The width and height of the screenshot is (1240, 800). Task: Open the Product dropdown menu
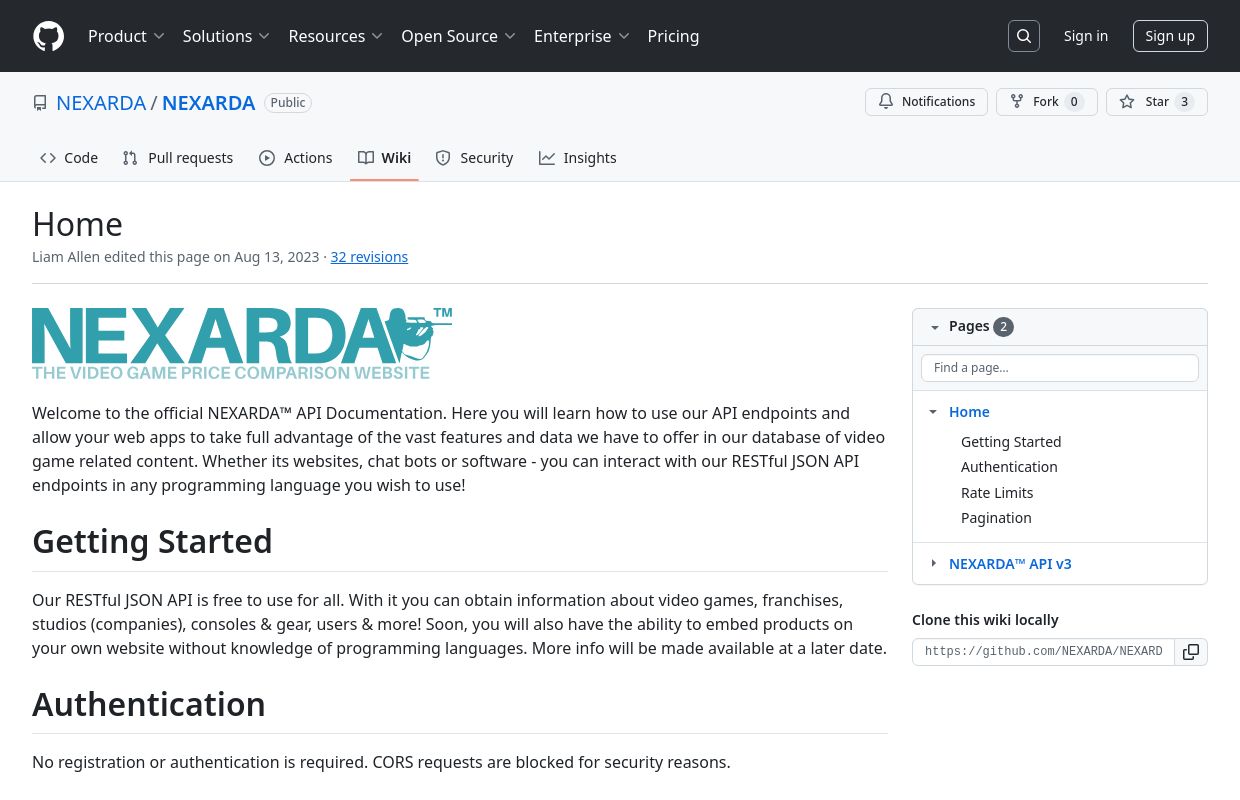[126, 36]
